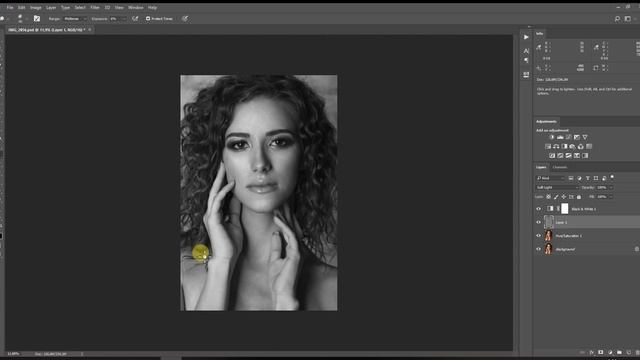Add a Color Balance adjustment
The height and width of the screenshot is (360, 640).
point(556,146)
